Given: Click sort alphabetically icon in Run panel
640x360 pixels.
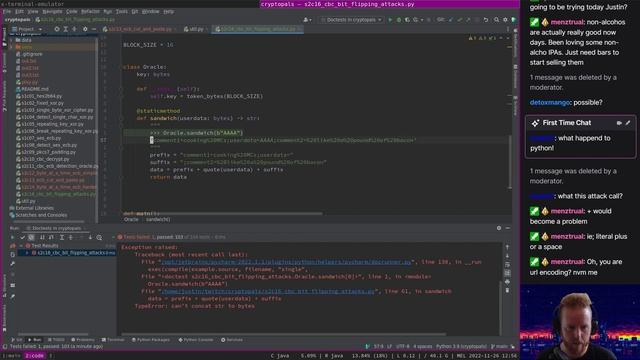Looking at the screenshot, I should click(42, 237).
